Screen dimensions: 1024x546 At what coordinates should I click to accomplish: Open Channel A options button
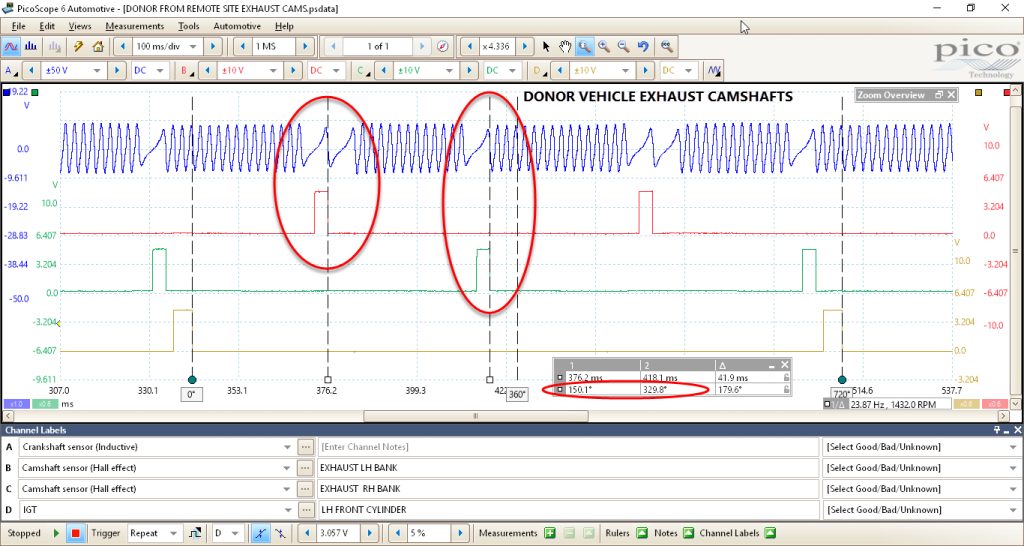(9, 71)
